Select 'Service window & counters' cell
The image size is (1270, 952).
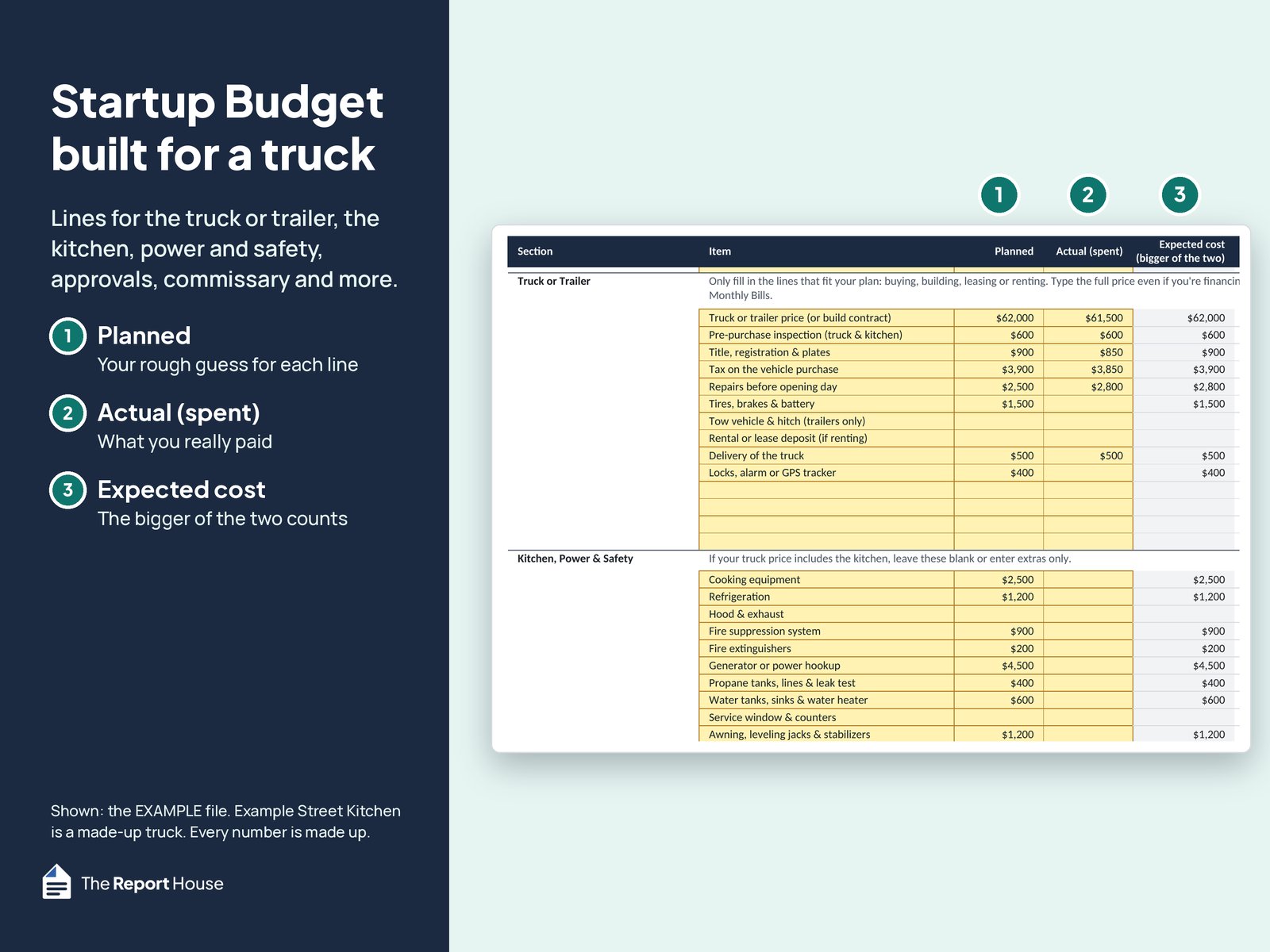[x=826, y=717]
